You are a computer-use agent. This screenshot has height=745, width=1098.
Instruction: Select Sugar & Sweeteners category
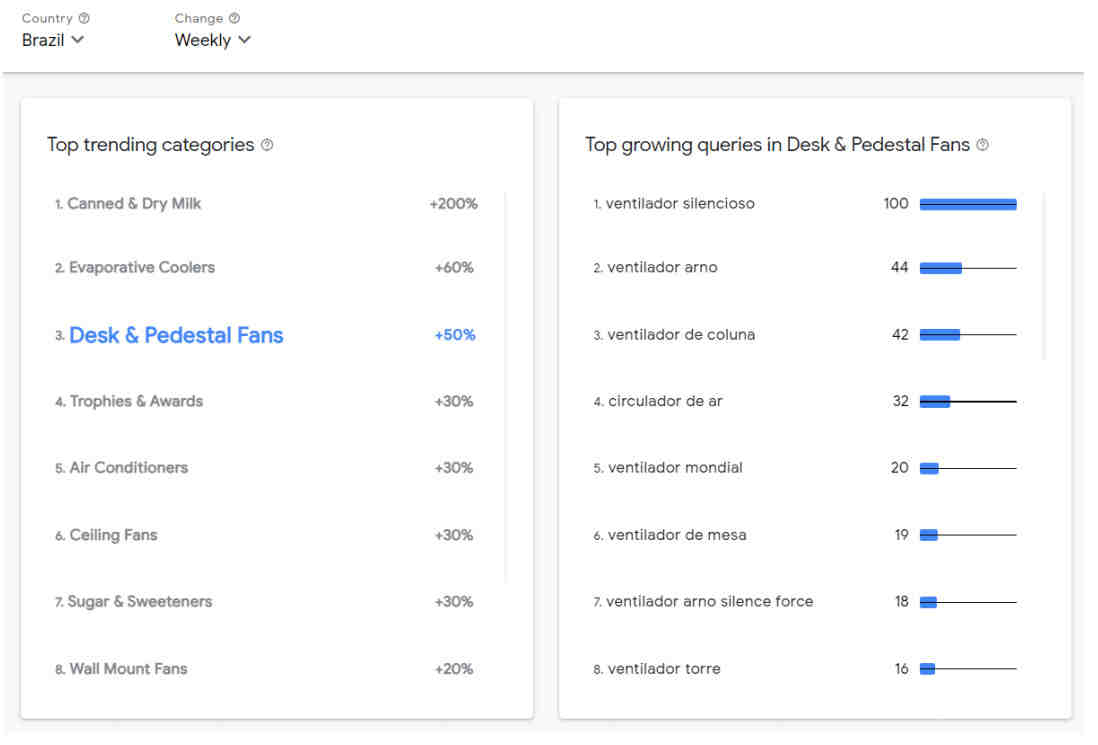[x=139, y=602]
